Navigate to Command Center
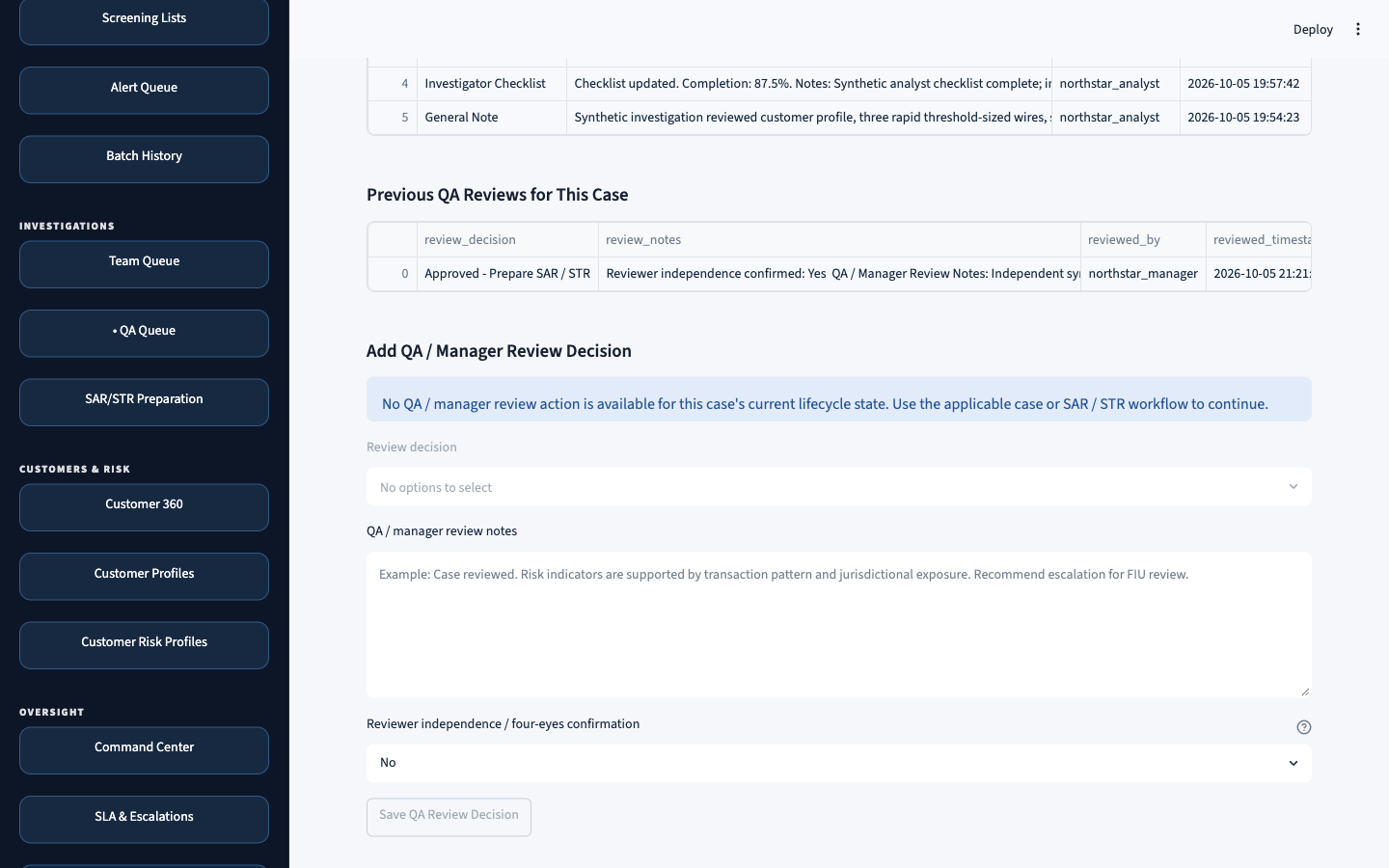 coord(144,749)
